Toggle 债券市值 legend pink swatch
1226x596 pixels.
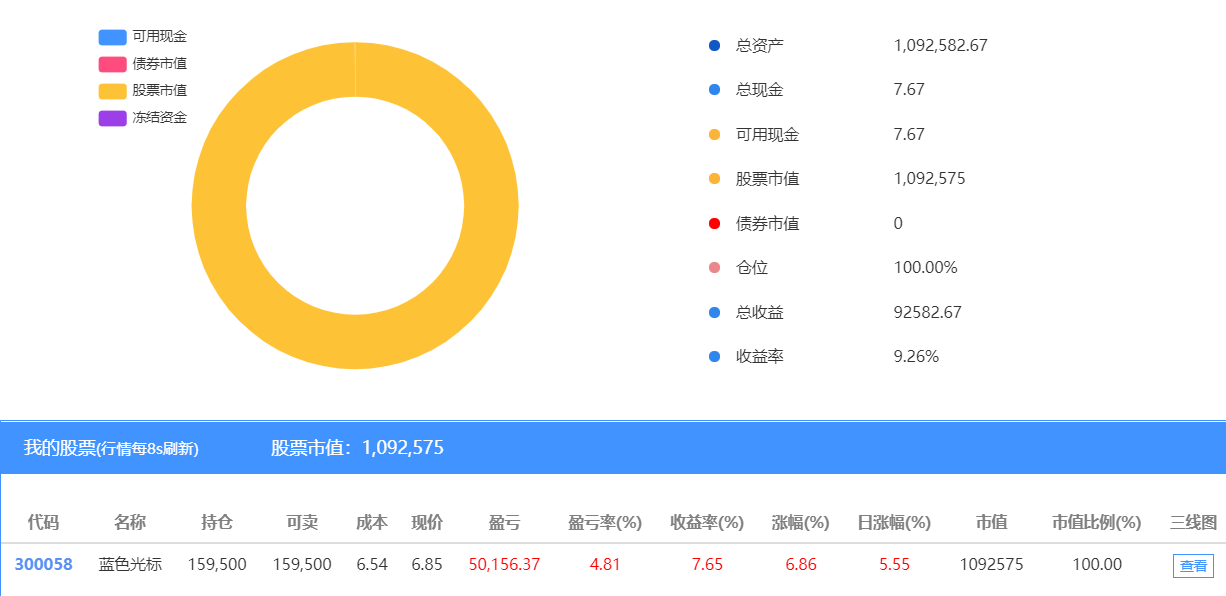[x=112, y=64]
